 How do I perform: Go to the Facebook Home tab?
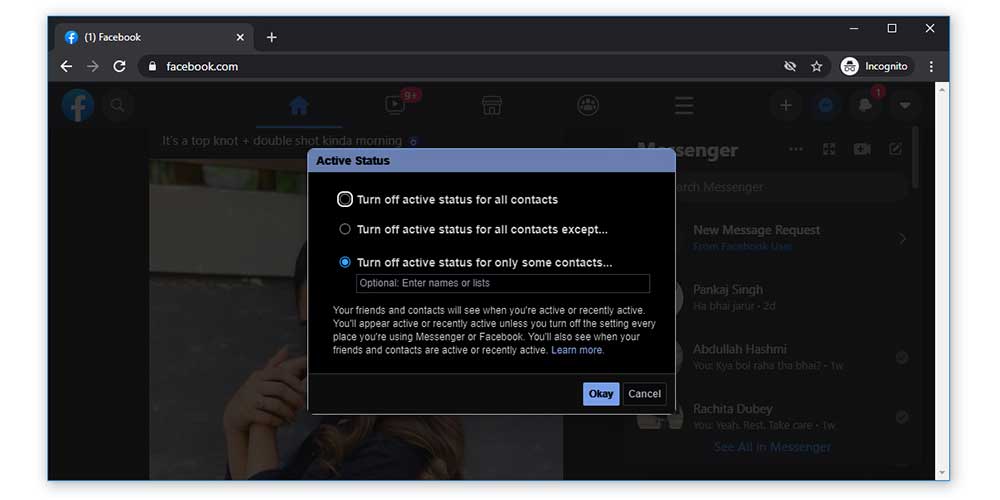299,105
